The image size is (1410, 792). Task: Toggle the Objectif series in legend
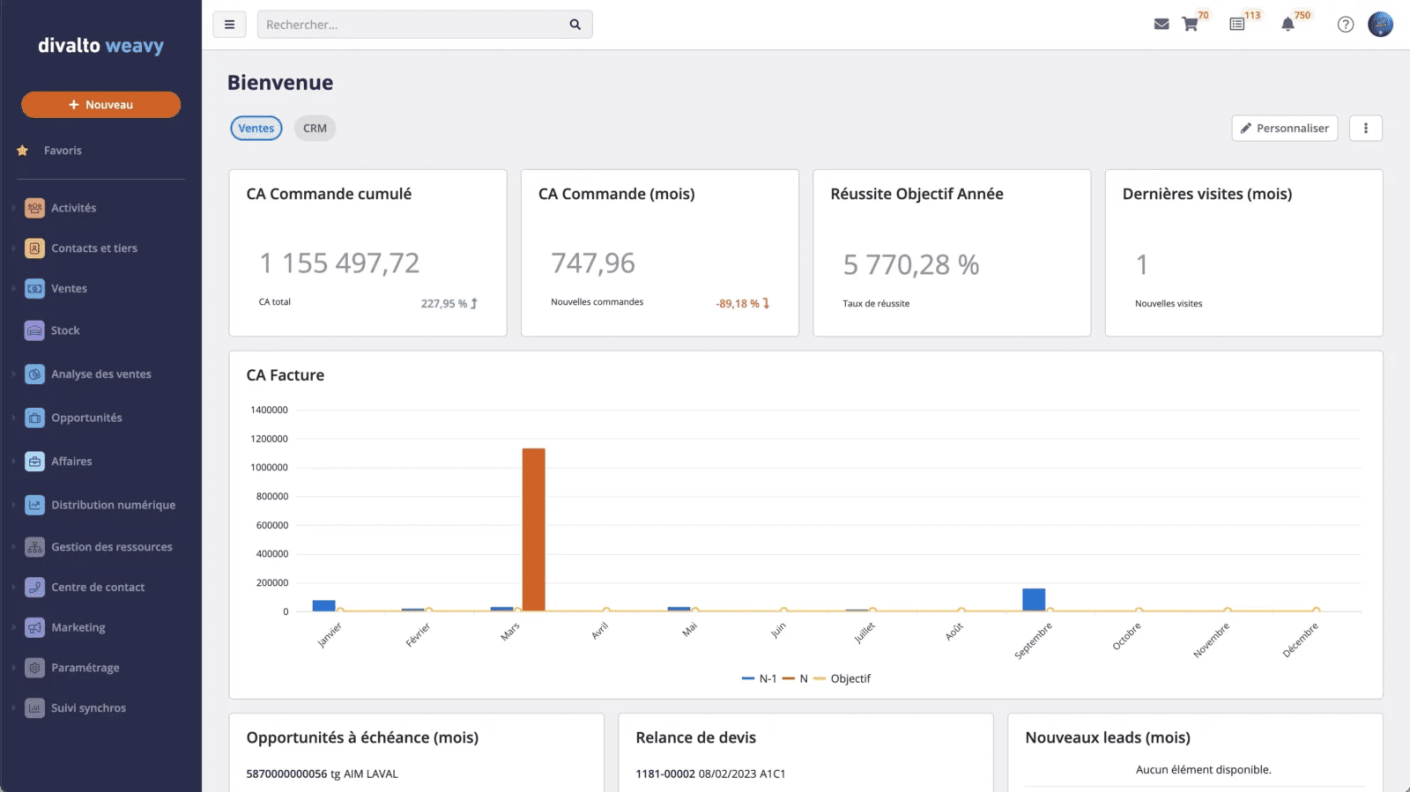point(841,678)
